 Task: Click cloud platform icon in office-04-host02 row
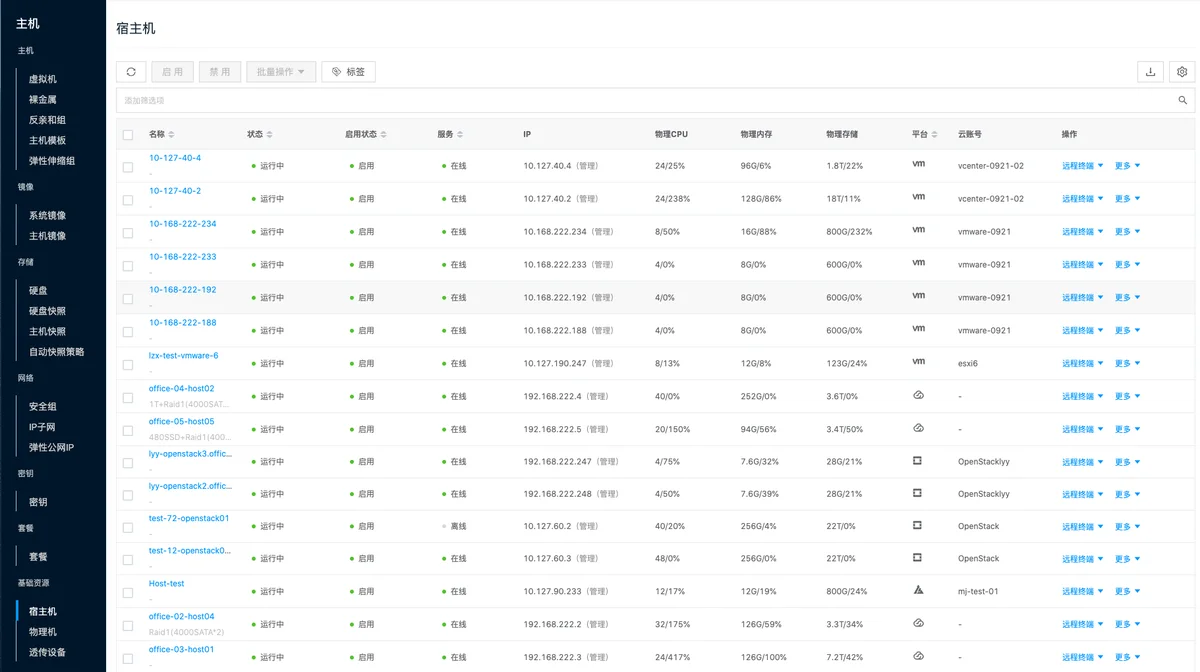click(918, 395)
